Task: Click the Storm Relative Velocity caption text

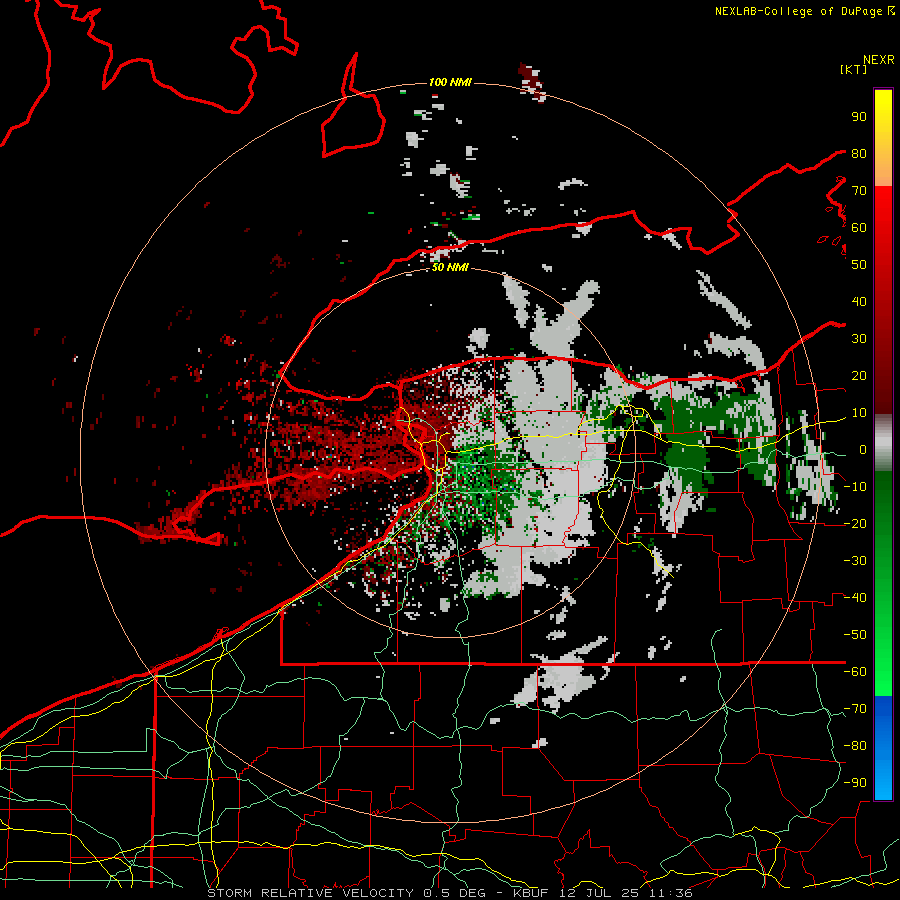Action: click(449, 893)
